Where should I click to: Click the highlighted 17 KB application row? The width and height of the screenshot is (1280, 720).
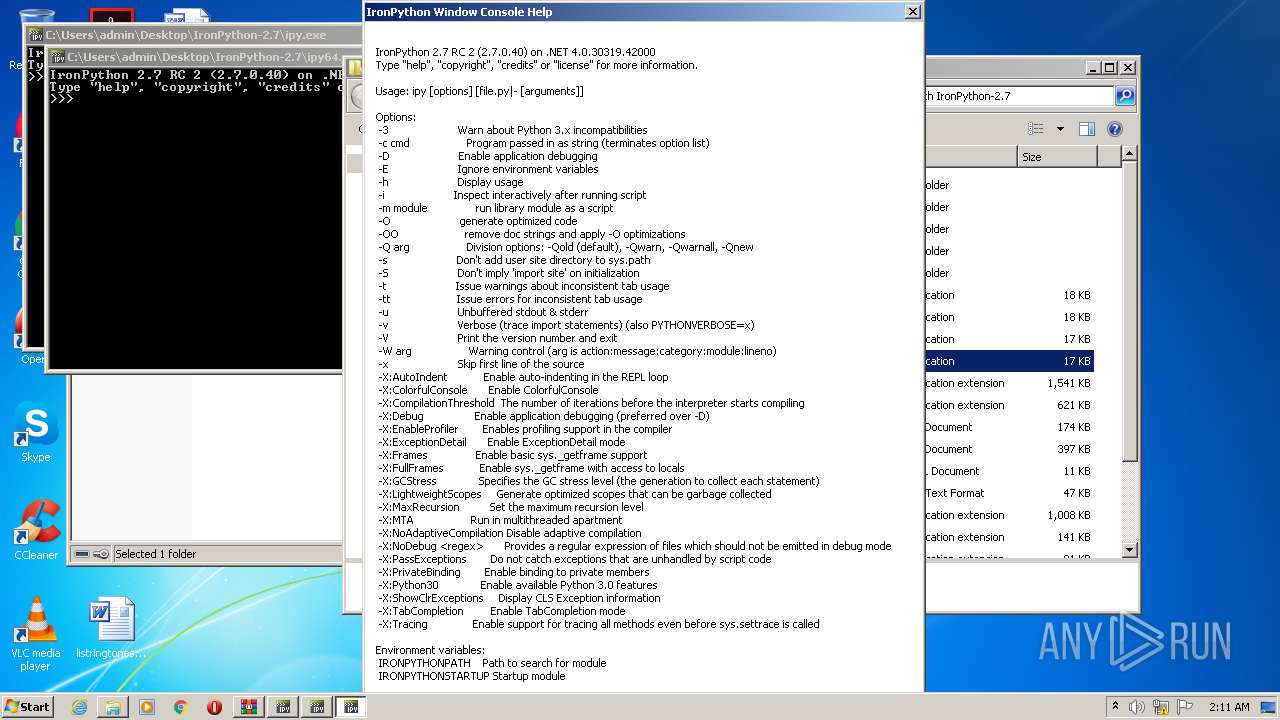point(1009,361)
